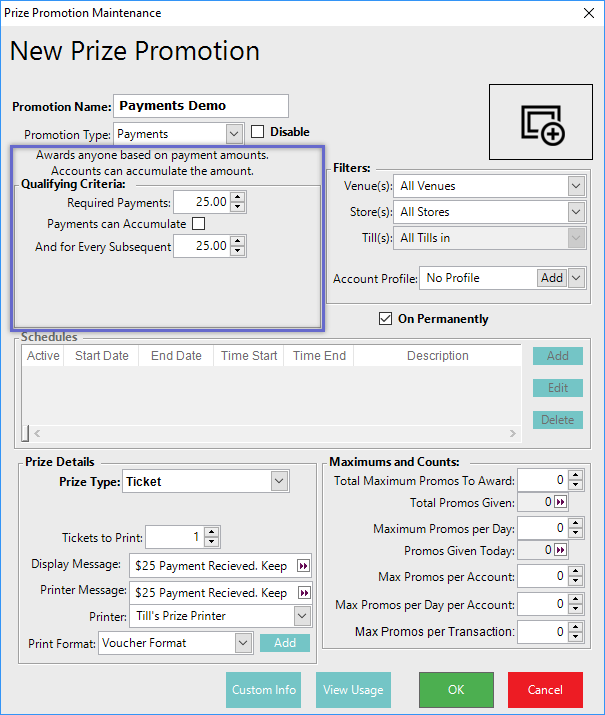The width and height of the screenshot is (605, 715).
Task: Increase Tickets to Print value
Action: [x=212, y=531]
